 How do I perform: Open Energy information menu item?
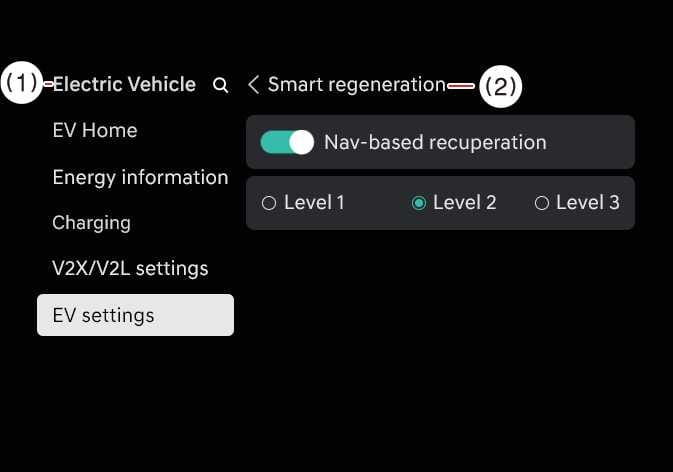click(140, 177)
